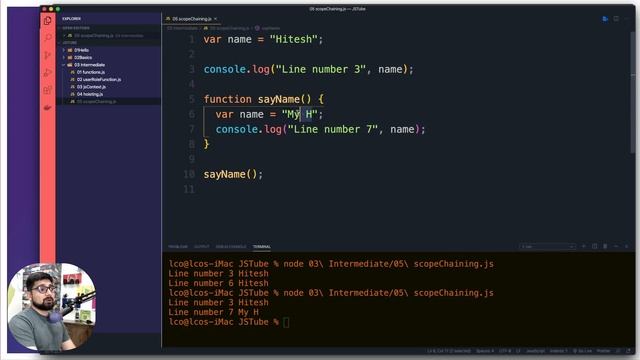Open the Explorer view in activity bar
Image resolution: width=640 pixels, height=360 pixels.
[48, 20]
